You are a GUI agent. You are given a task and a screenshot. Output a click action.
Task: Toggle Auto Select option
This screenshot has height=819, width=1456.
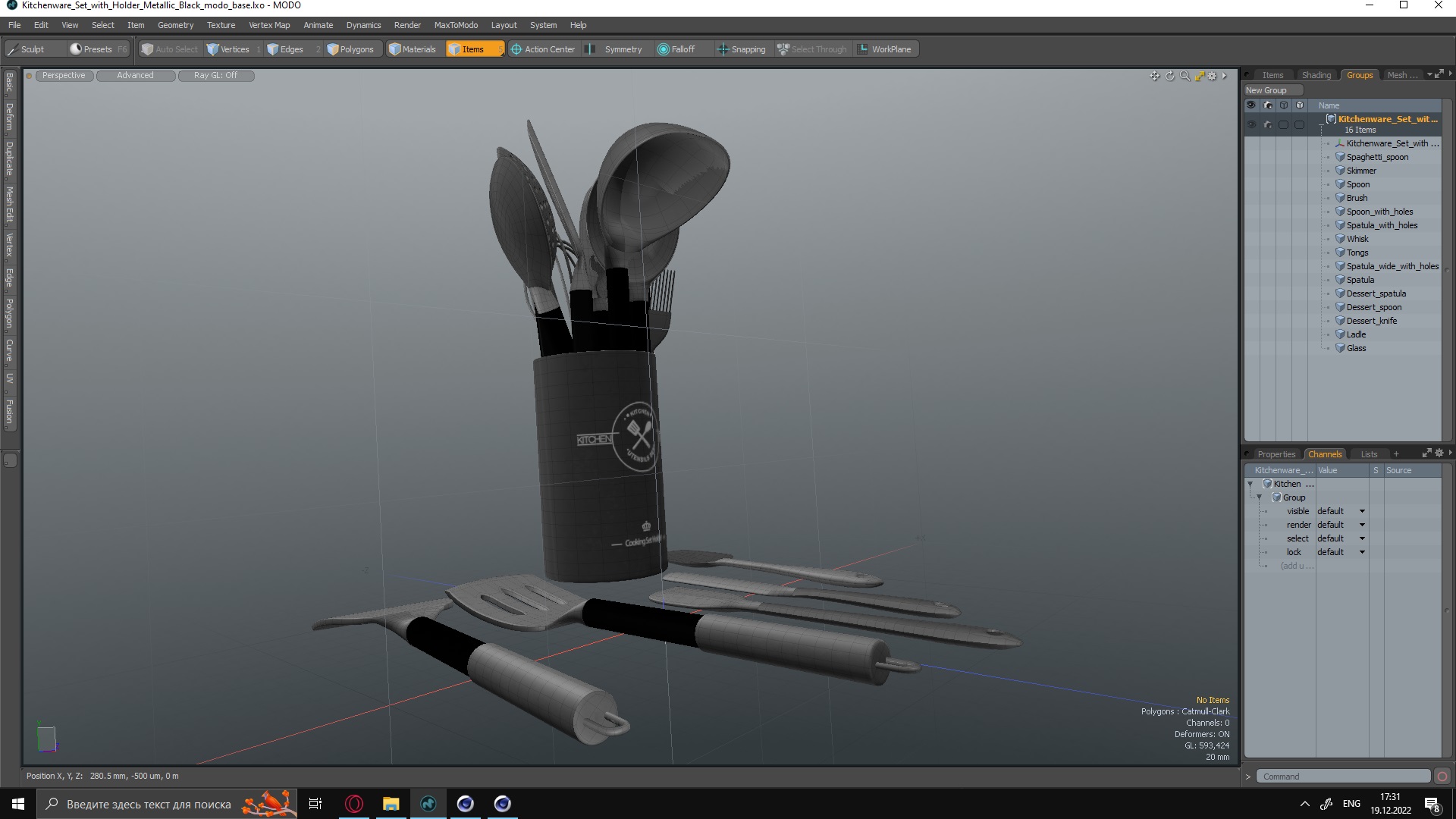pyautogui.click(x=170, y=49)
